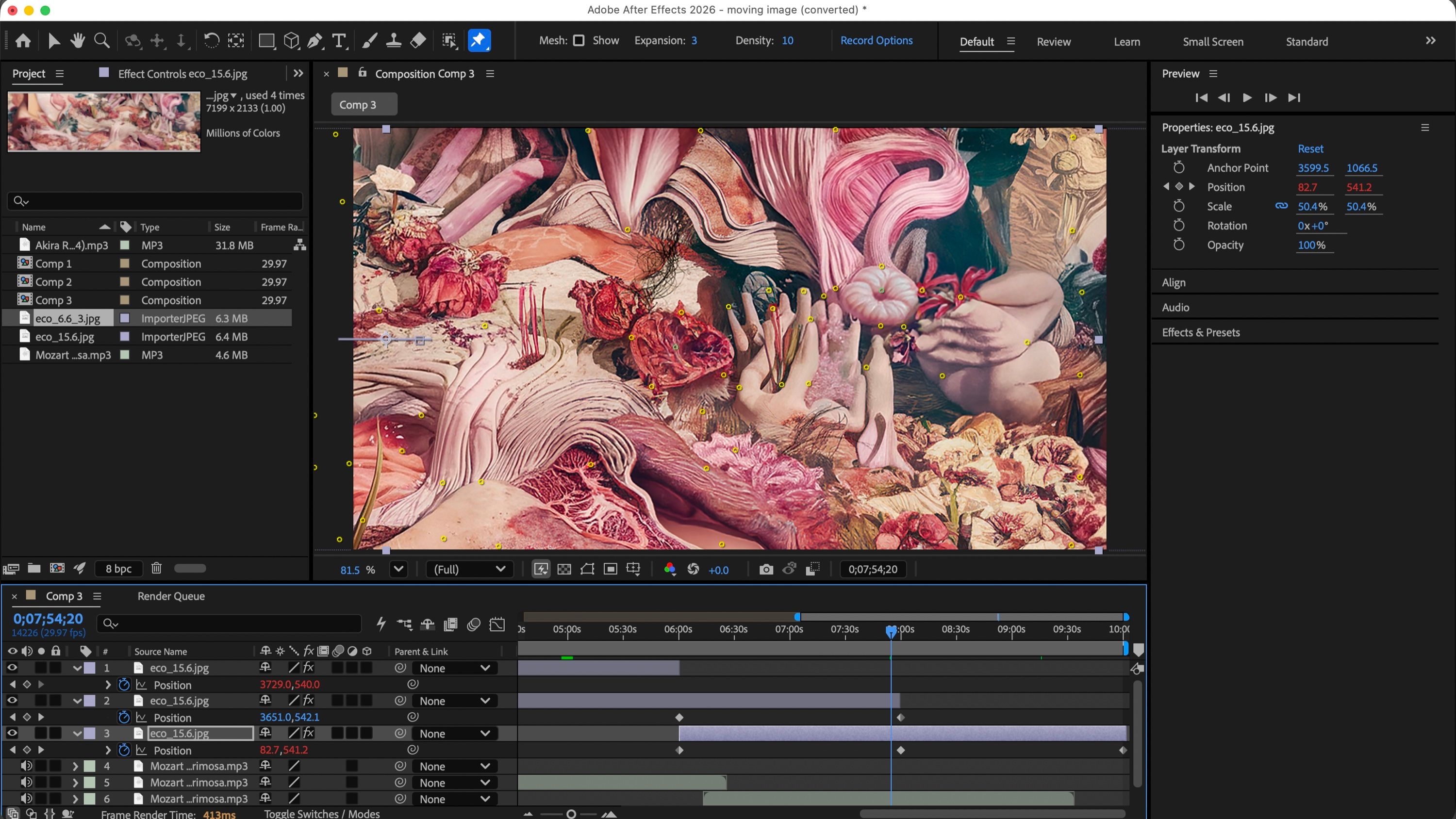Viewport: 1456px width, 819px height.
Task: Switch to the Small Screen workspace
Action: (x=1213, y=42)
